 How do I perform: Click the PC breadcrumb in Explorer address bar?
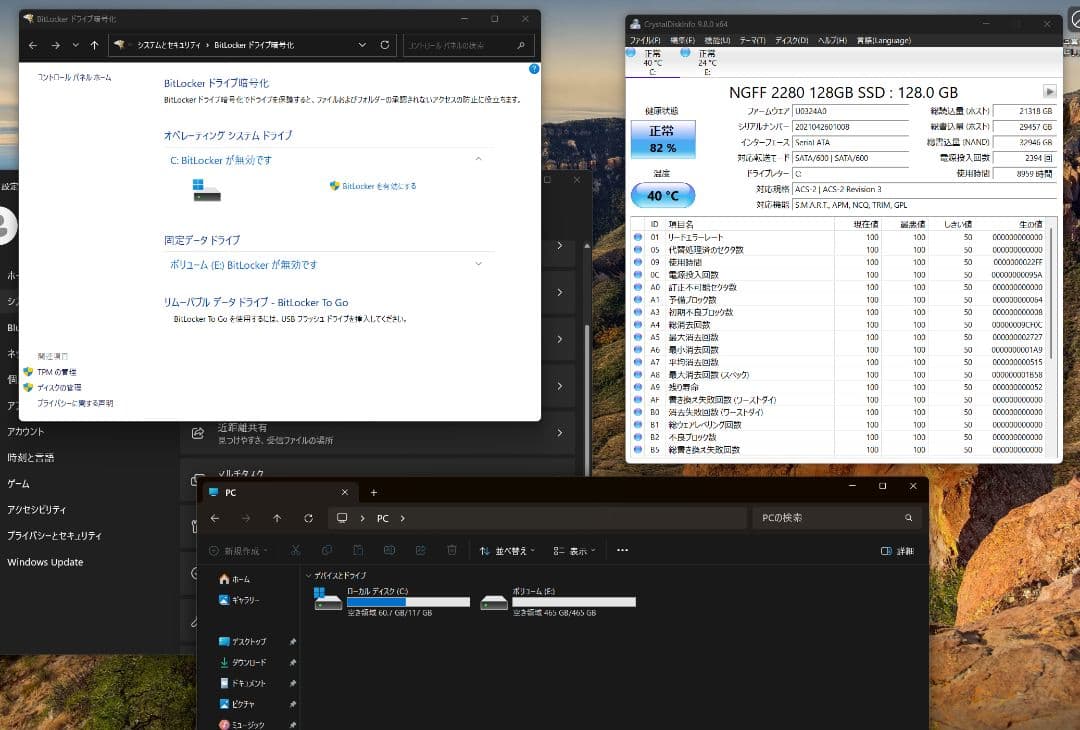point(382,518)
